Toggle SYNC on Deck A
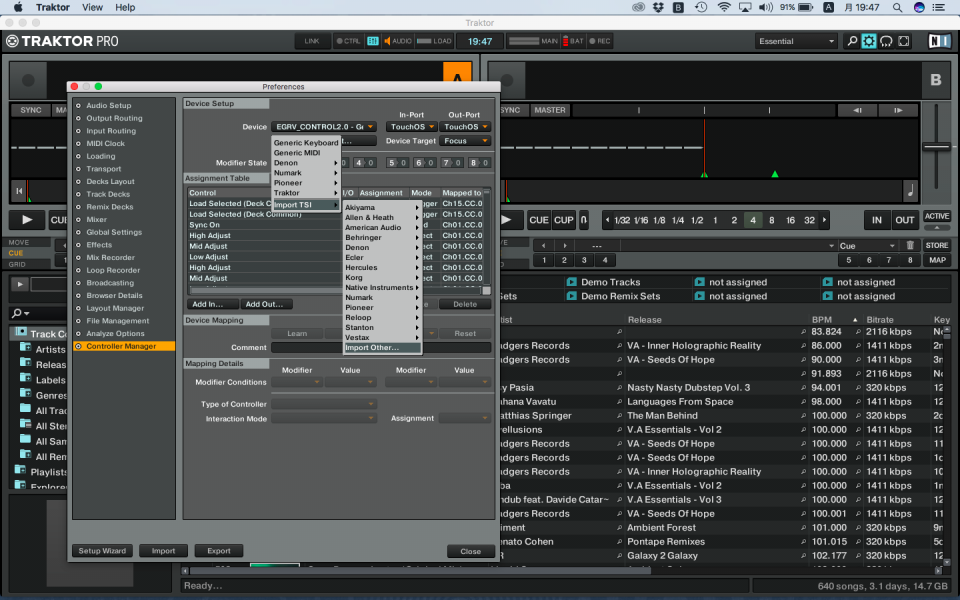The height and width of the screenshot is (600, 960). pos(31,110)
